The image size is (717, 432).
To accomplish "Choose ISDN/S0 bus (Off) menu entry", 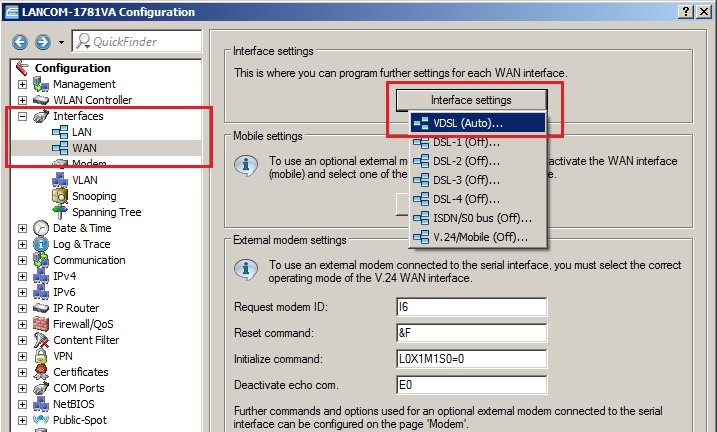I will (481, 218).
